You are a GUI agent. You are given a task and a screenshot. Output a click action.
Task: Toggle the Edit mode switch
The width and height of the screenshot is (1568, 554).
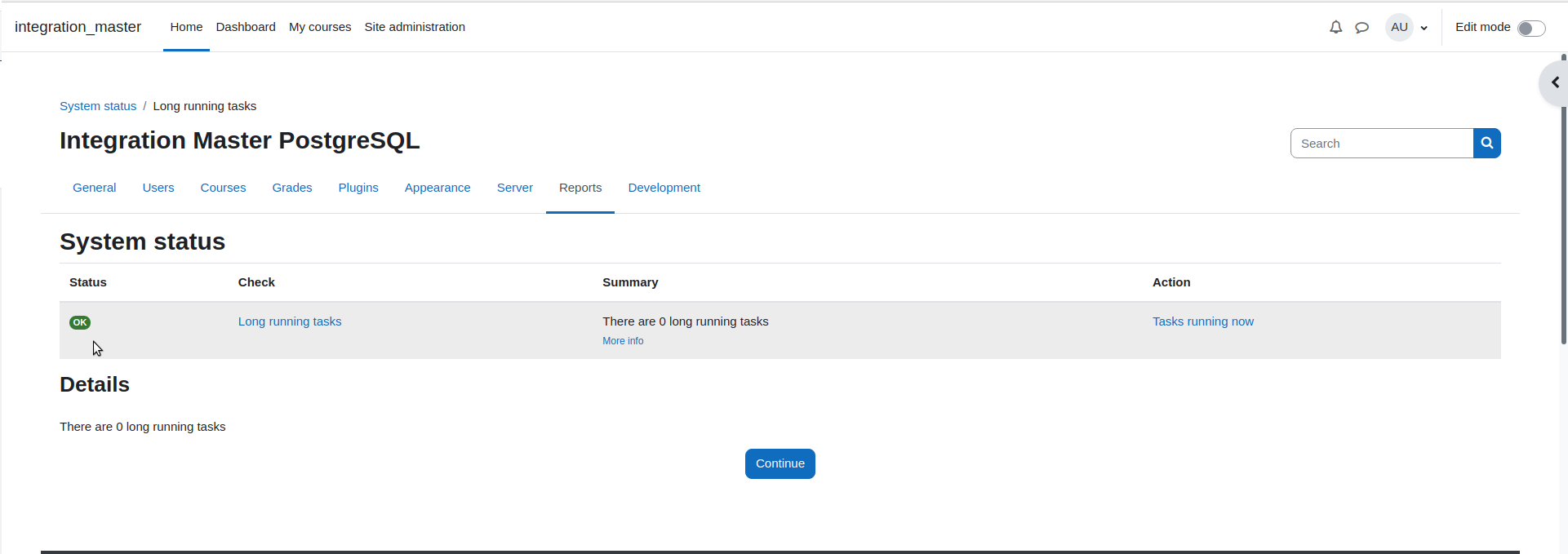(x=1531, y=29)
